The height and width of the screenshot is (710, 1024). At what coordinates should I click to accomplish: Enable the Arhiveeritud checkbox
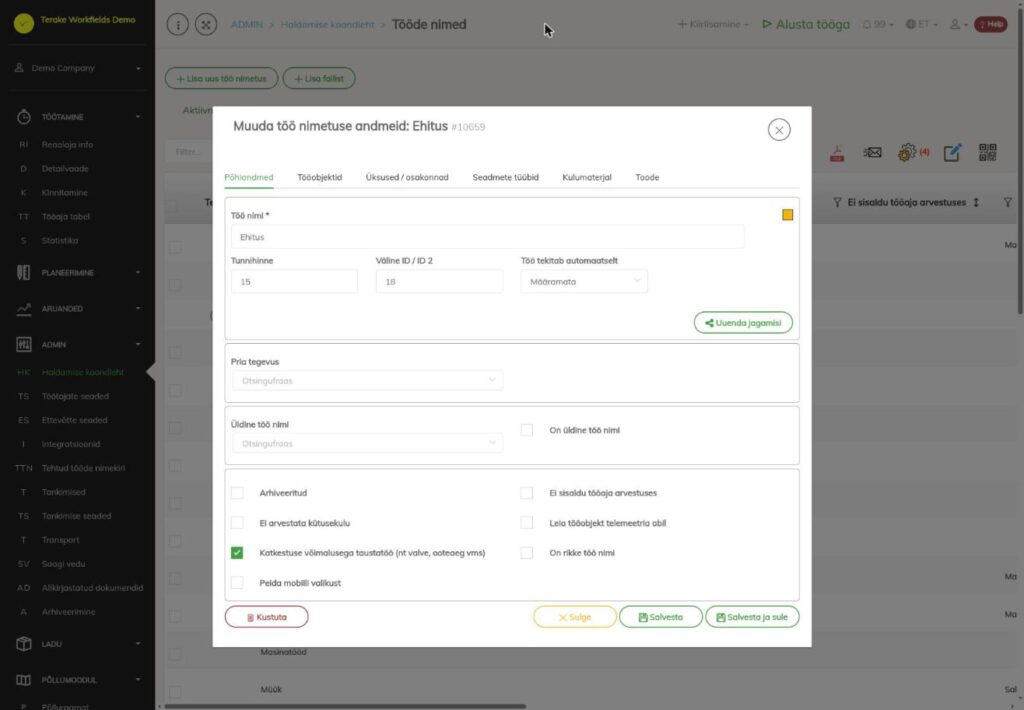click(237, 492)
